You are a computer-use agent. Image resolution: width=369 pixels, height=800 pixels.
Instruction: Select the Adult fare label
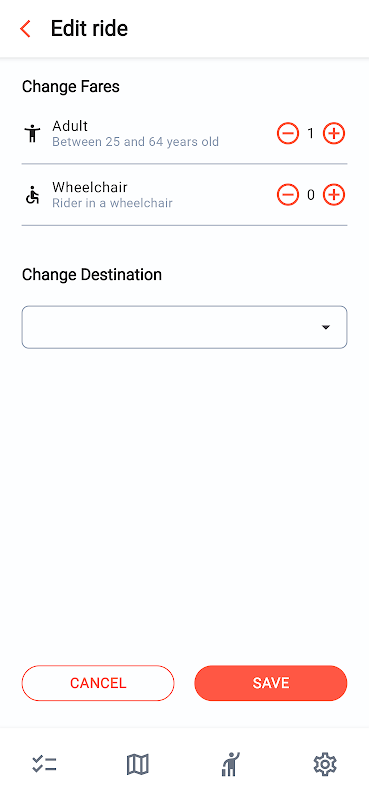coord(70,126)
